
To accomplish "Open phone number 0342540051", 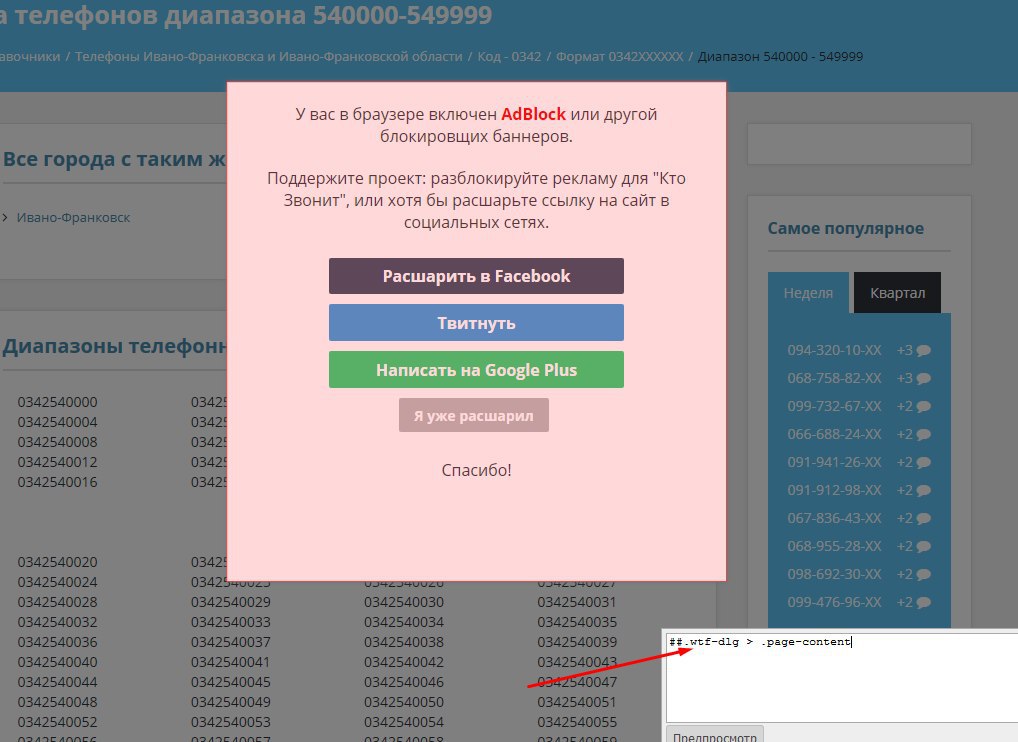I will pyautogui.click(x=577, y=702).
